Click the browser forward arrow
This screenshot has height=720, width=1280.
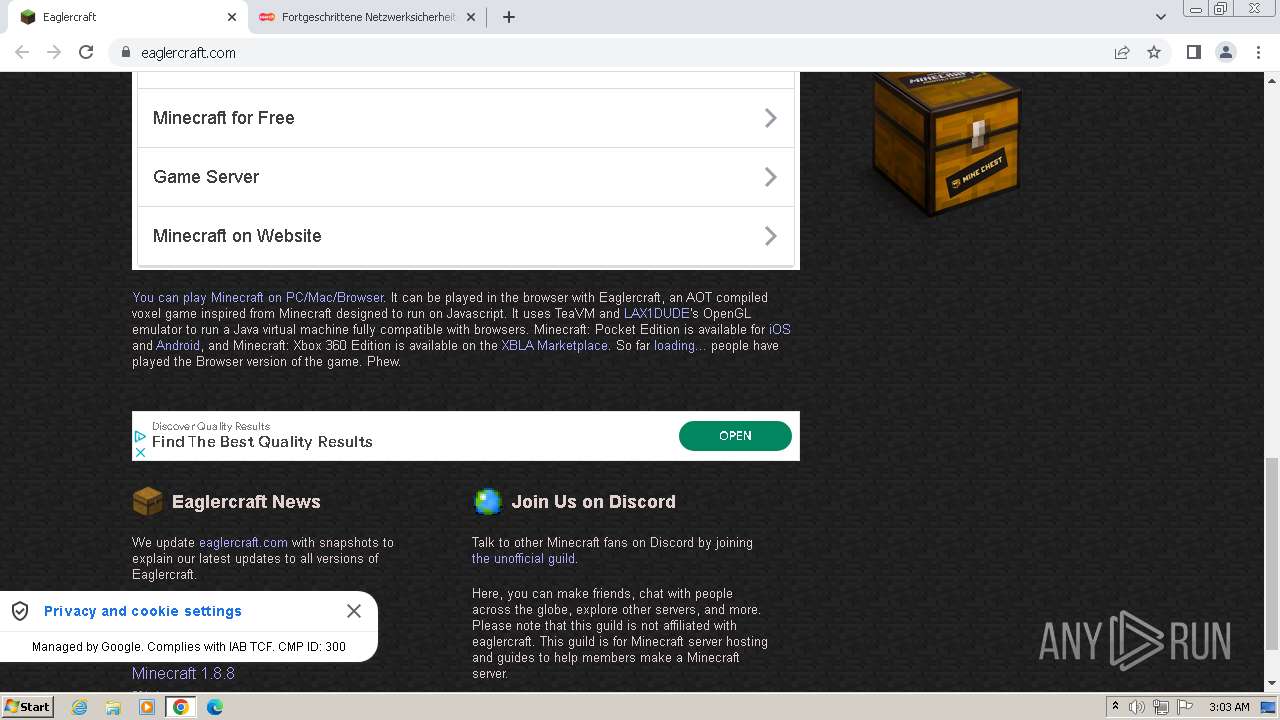(54, 52)
